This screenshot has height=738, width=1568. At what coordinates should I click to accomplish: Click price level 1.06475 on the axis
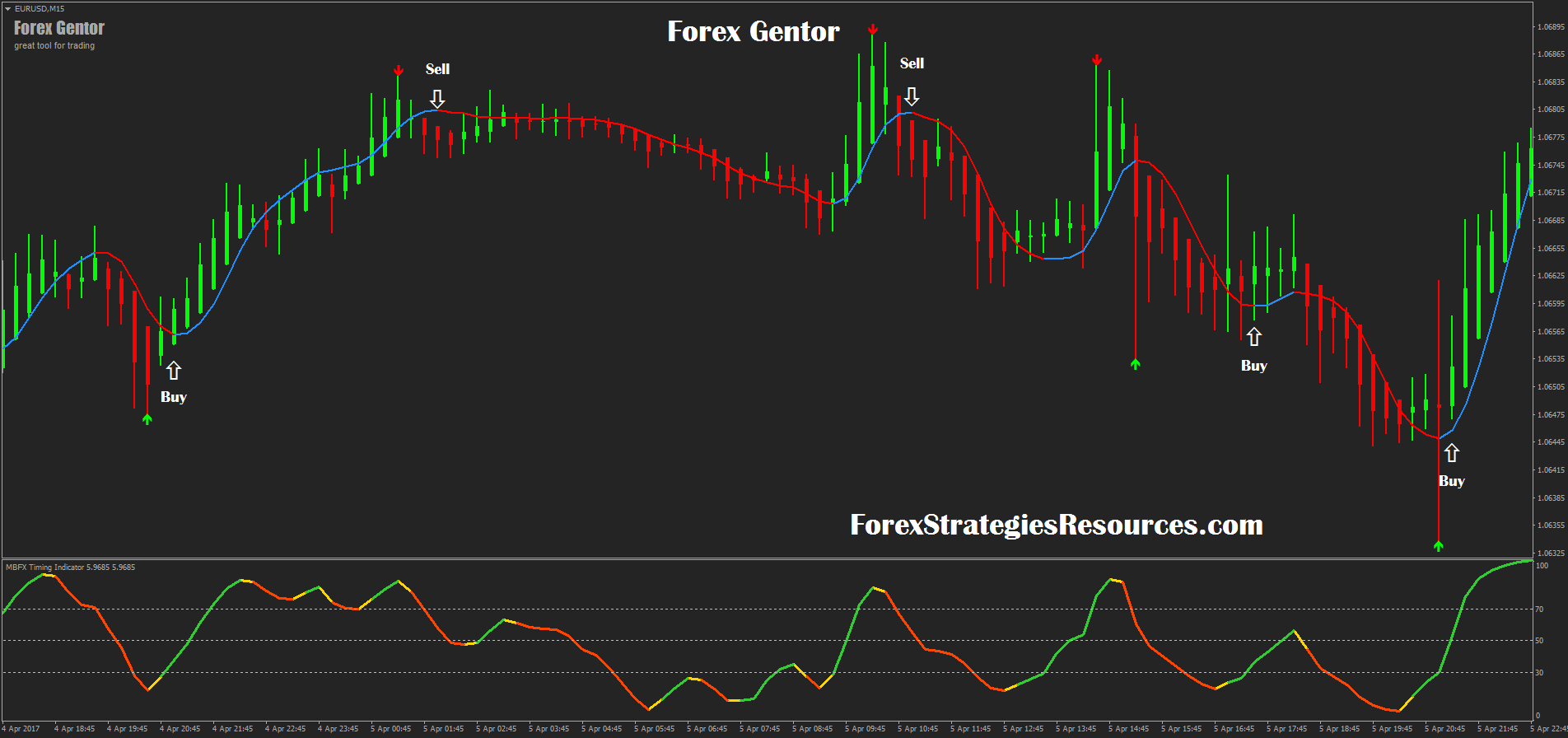coord(1551,415)
